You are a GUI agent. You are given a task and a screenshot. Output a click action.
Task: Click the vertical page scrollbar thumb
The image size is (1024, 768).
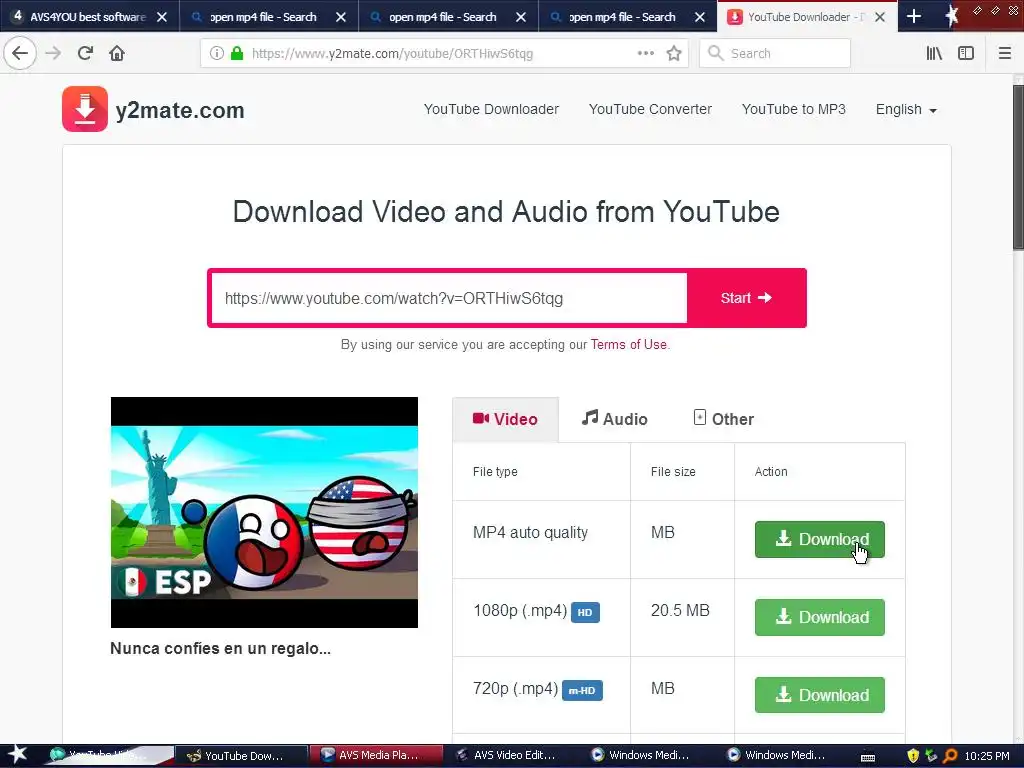pos(1017,167)
